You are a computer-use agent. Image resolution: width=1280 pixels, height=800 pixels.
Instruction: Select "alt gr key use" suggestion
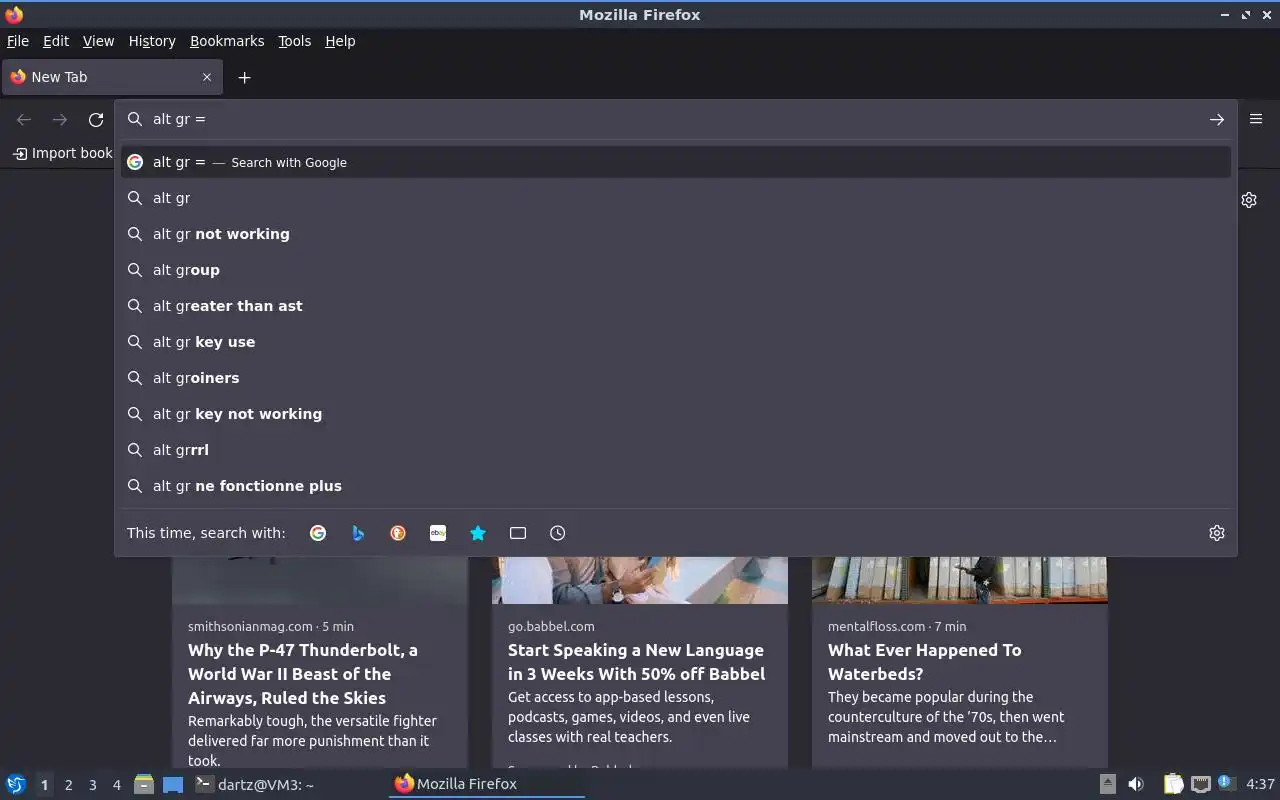(676, 342)
